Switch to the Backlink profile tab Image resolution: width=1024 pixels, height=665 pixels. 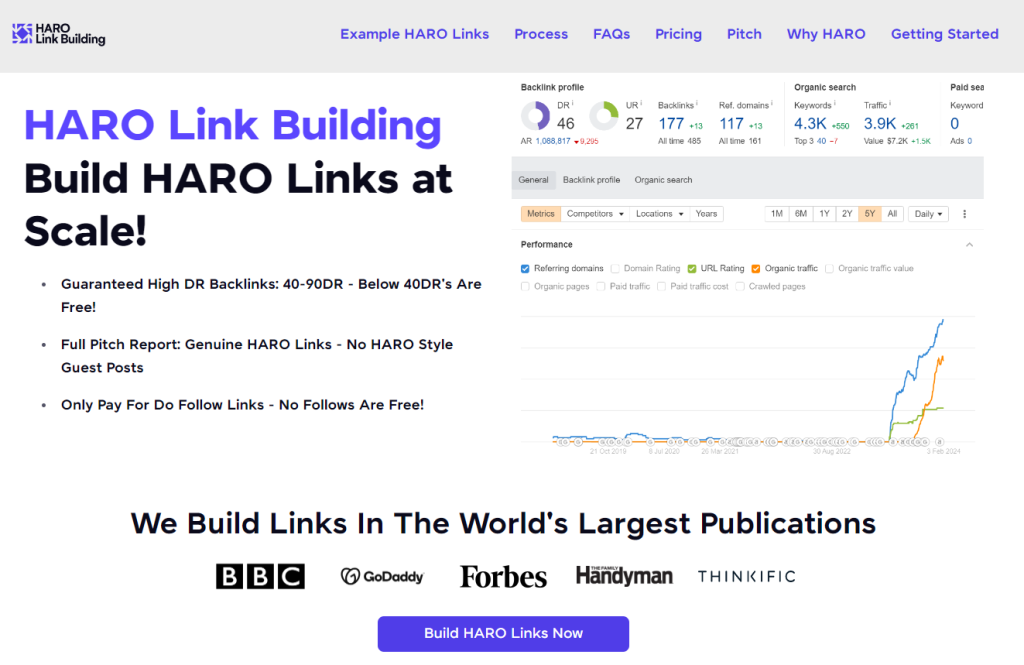coord(591,180)
